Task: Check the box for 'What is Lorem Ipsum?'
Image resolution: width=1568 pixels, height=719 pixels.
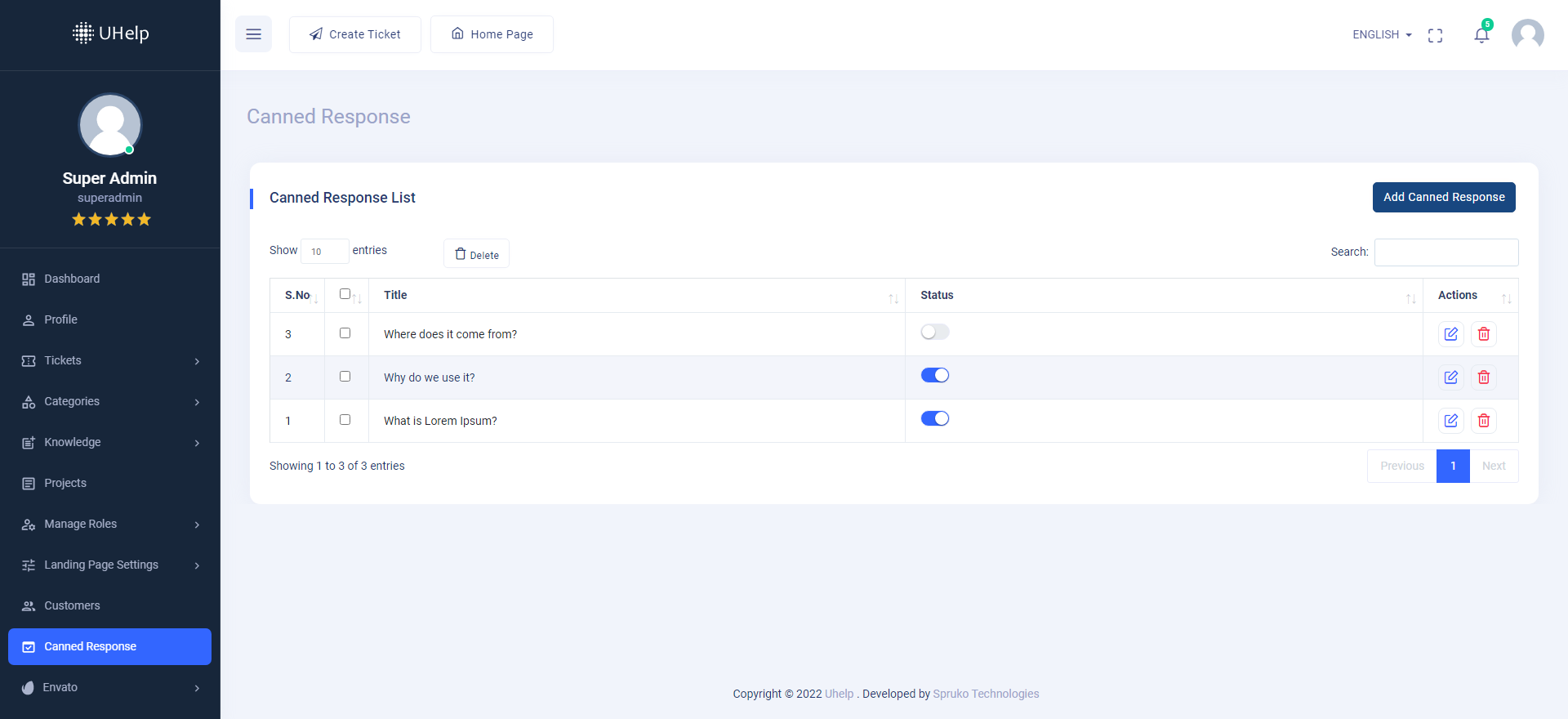Action: pos(345,420)
